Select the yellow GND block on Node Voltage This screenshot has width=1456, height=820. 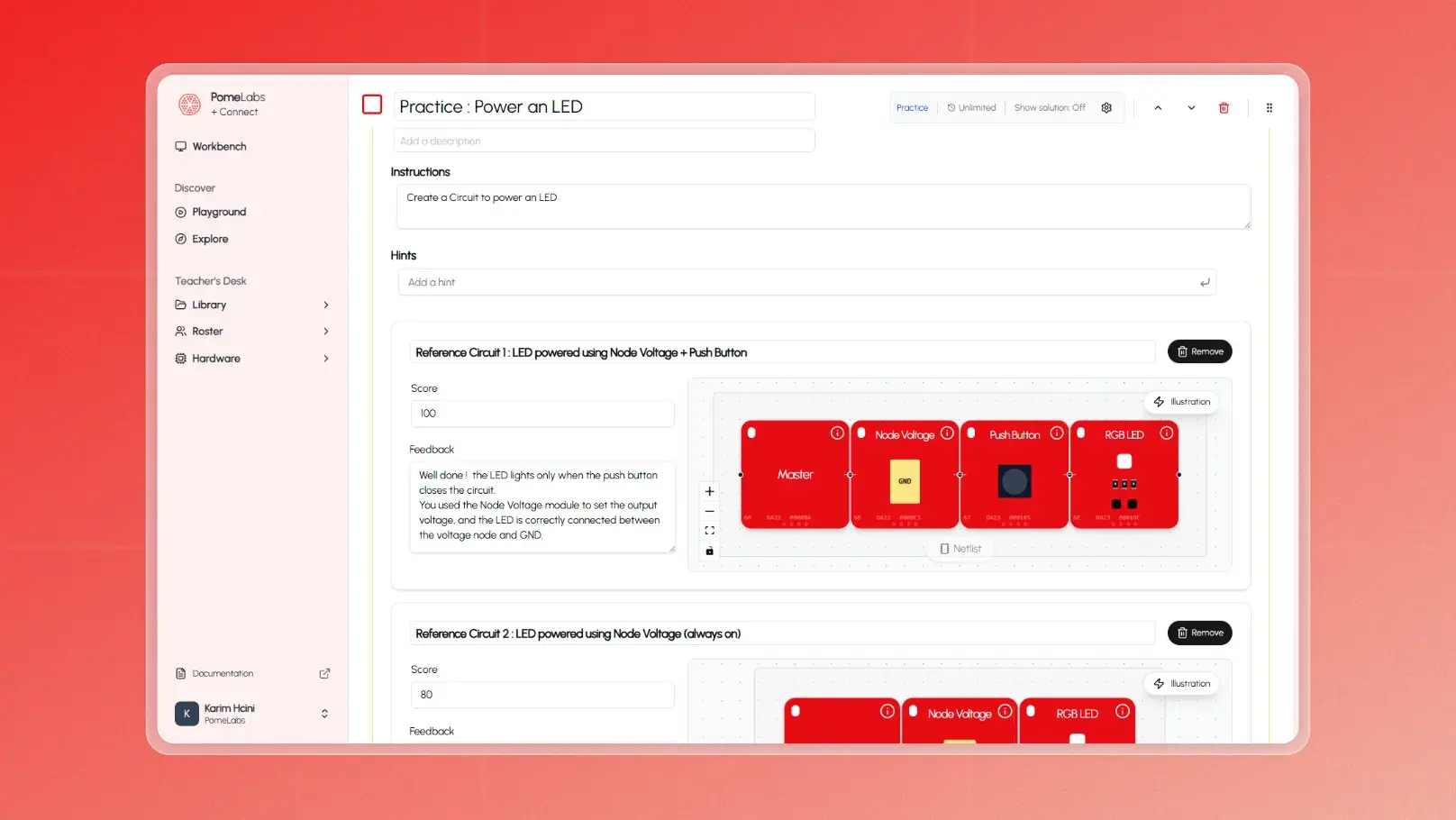tap(905, 481)
